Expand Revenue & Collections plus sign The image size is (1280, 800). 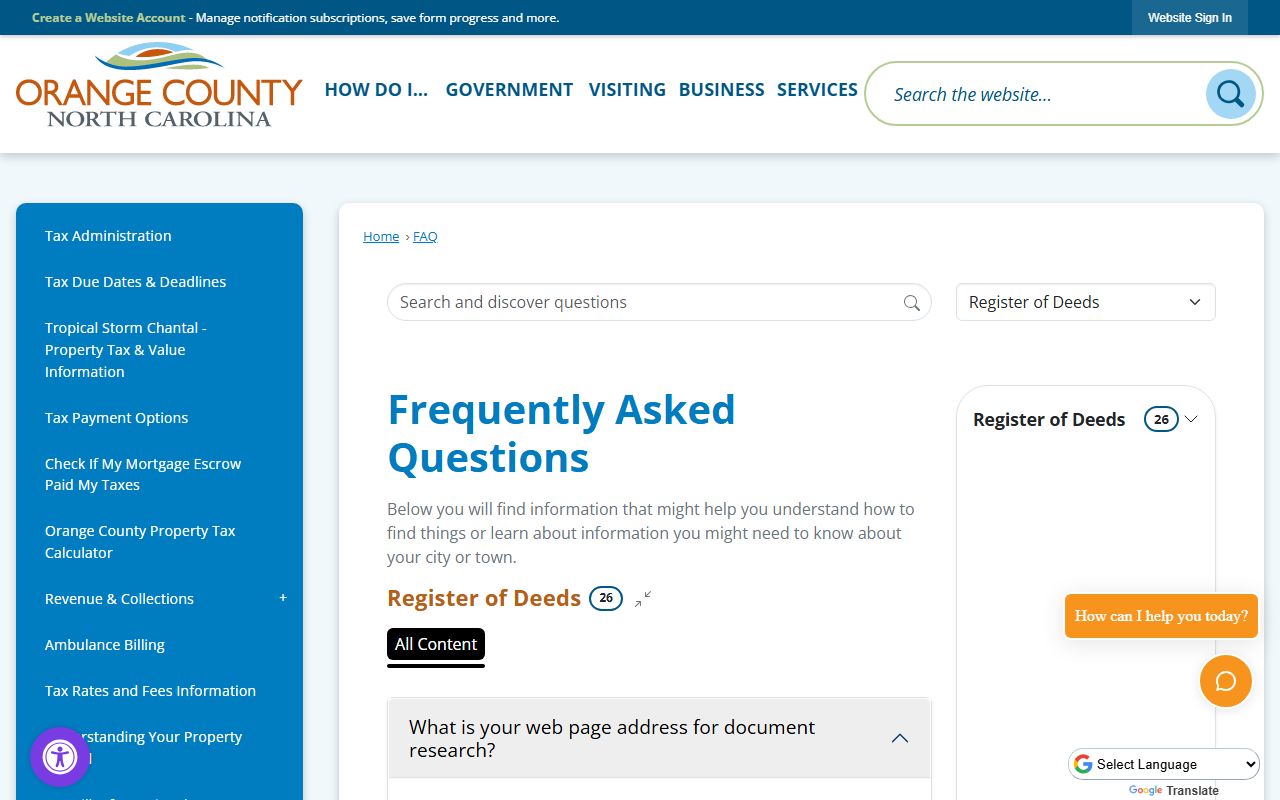(x=283, y=598)
